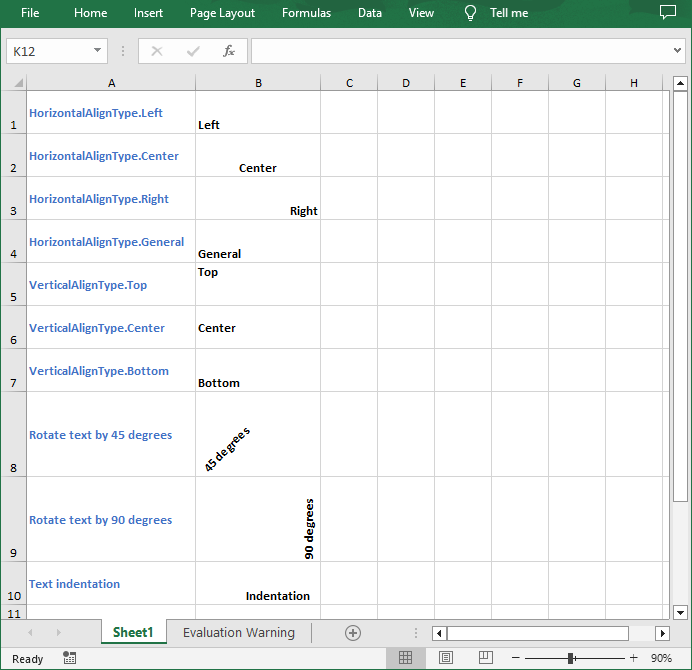Open the Insert Function fx icon

click(x=229, y=51)
